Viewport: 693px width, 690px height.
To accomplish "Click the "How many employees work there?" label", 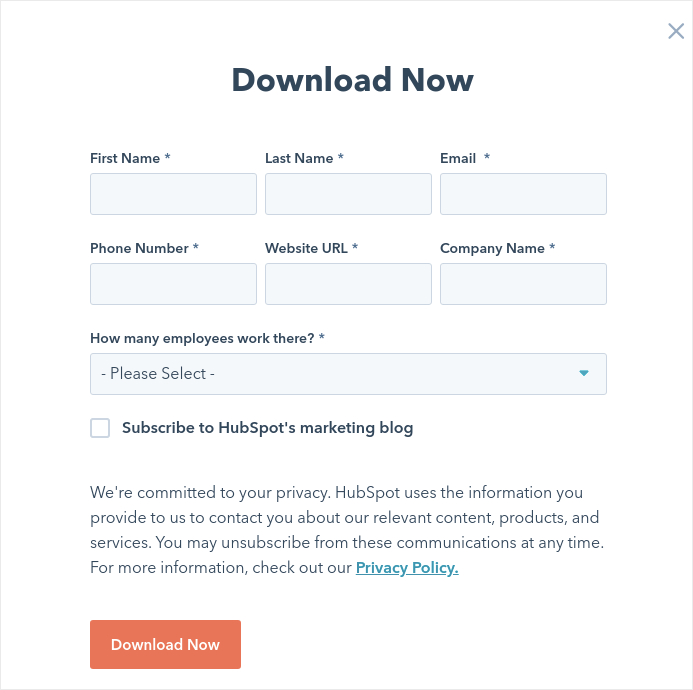I will pyautogui.click(x=202, y=338).
